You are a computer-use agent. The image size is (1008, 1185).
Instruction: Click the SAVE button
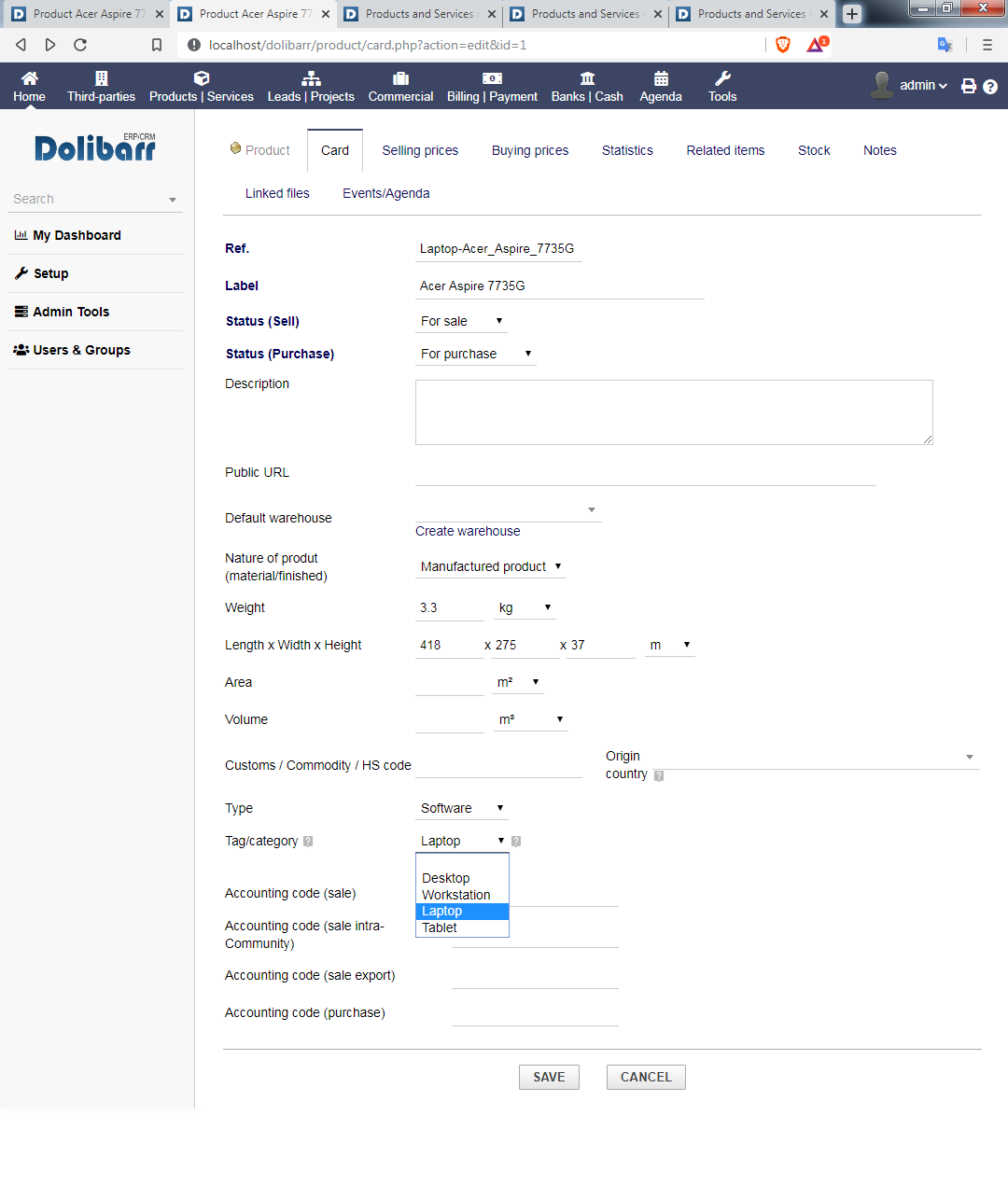tap(549, 1077)
